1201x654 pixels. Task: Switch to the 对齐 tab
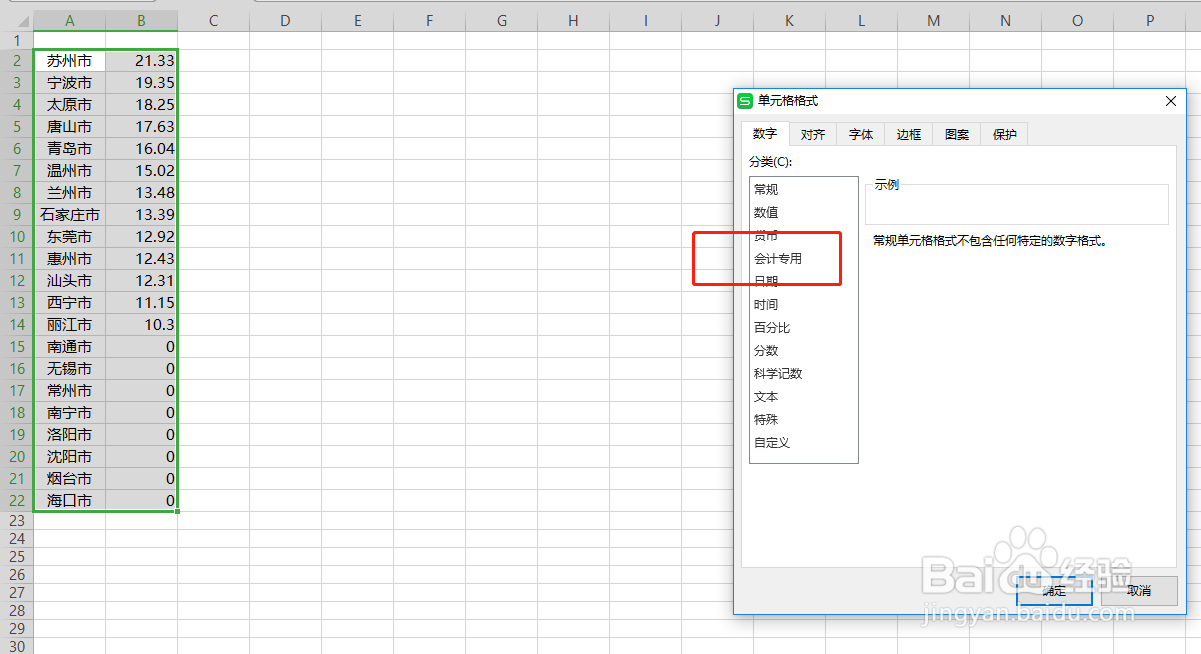point(813,134)
